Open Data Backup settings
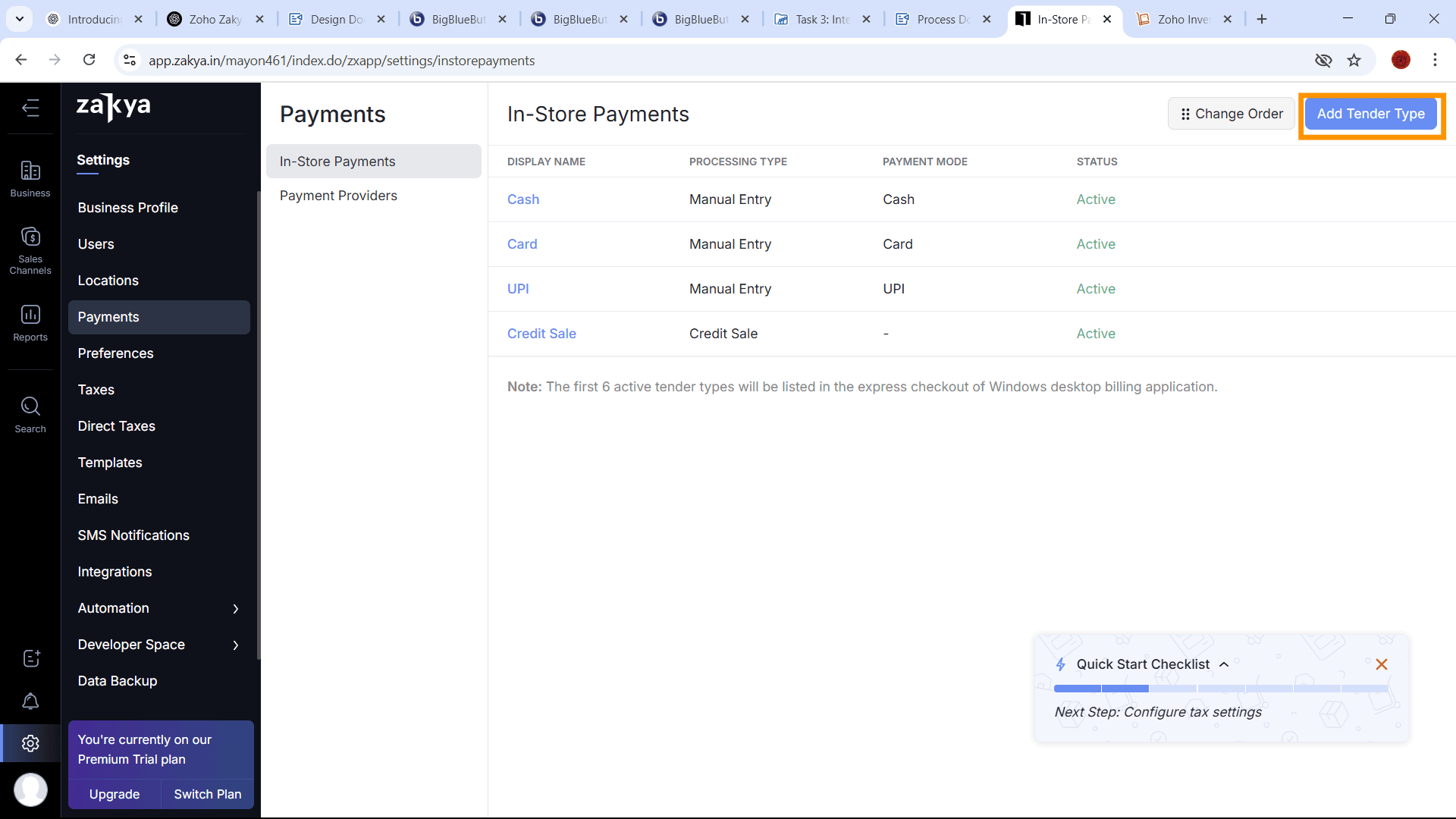Viewport: 1456px width, 819px height. click(159, 681)
